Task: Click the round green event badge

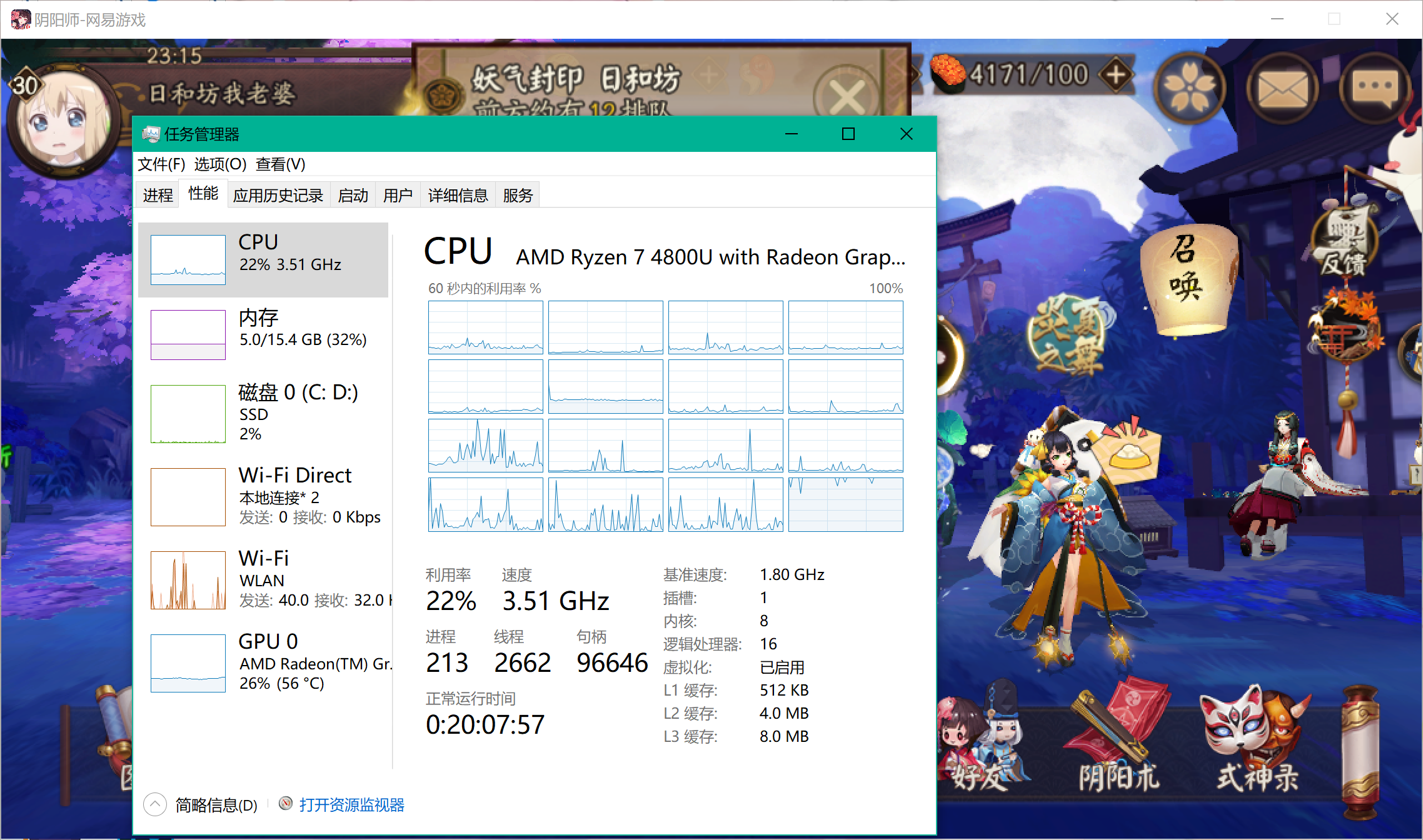Action: (x=1069, y=335)
